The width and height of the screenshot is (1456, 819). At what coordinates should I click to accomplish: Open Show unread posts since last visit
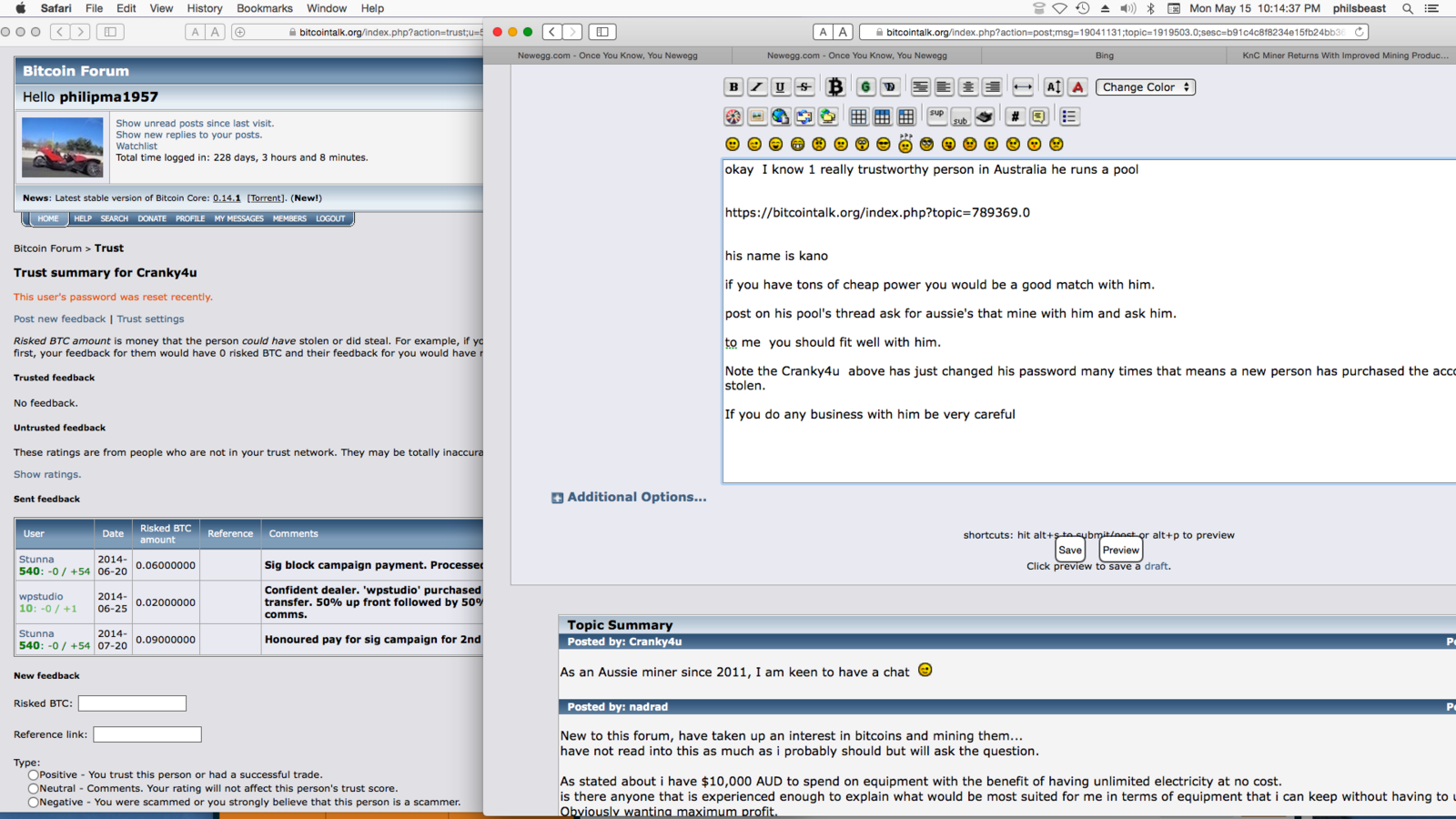point(195,124)
